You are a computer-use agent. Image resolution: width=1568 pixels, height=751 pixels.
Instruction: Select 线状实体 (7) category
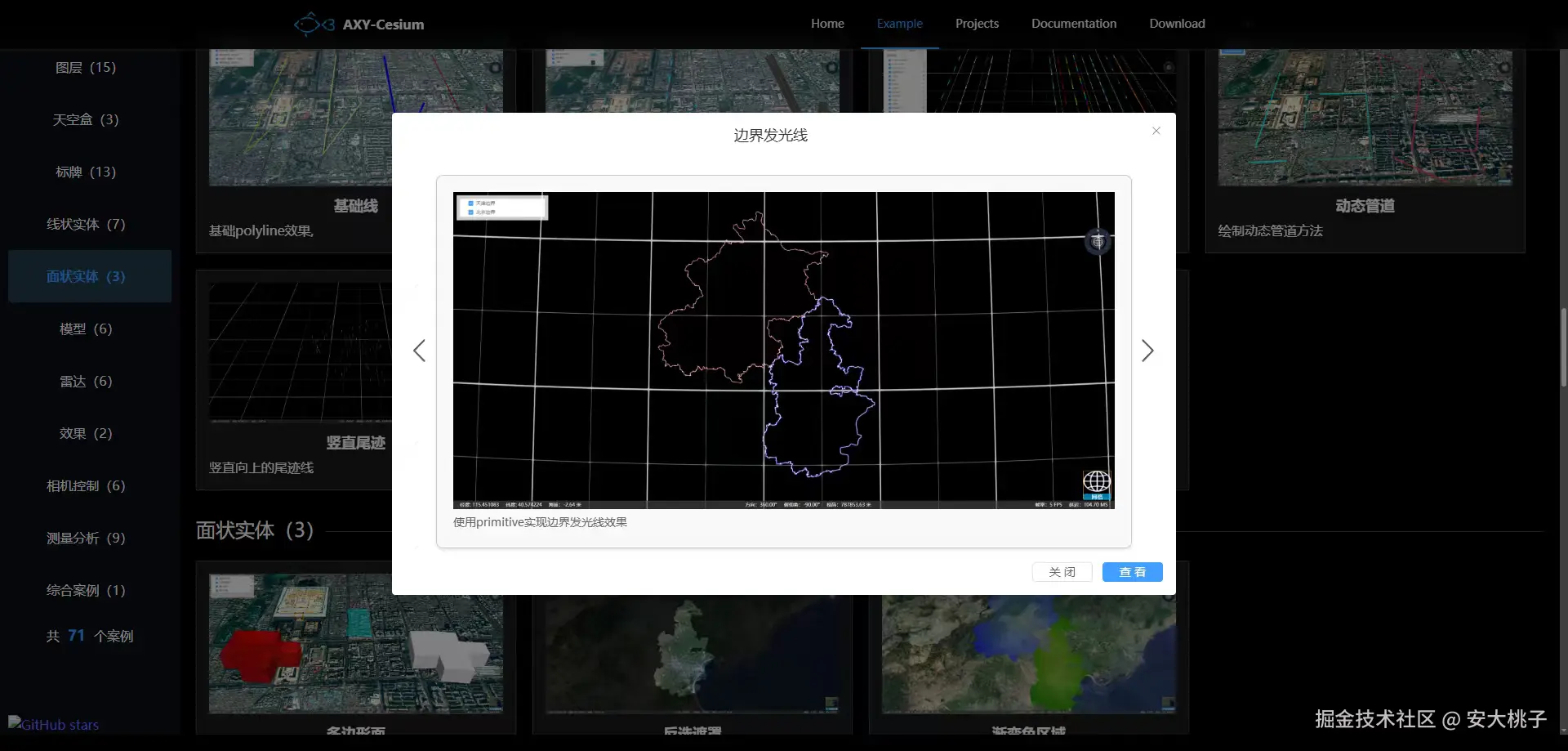tap(86, 224)
